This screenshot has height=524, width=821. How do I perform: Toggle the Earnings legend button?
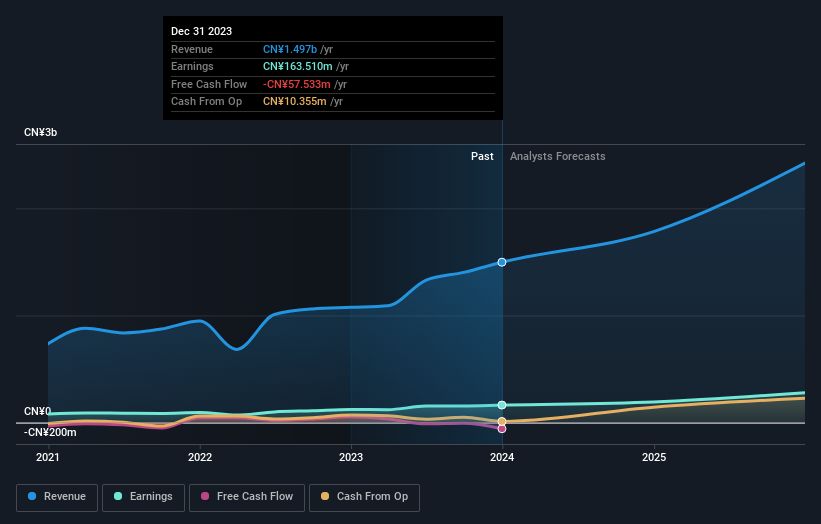[143, 497]
